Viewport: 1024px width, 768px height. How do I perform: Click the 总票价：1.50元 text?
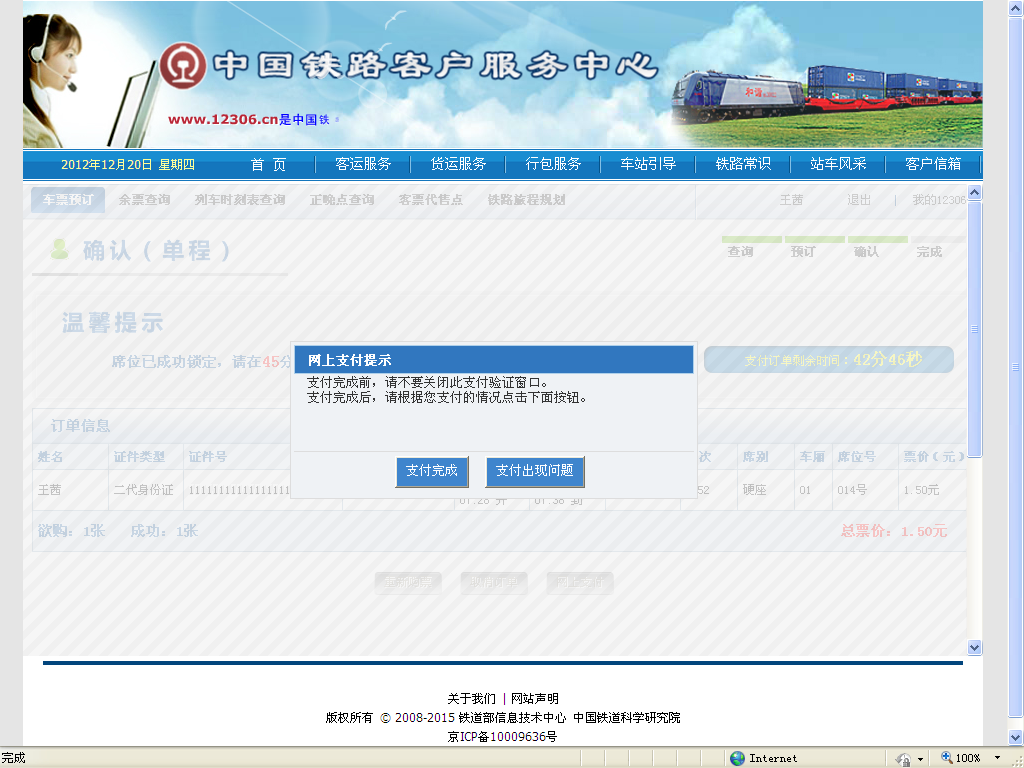pyautogui.click(x=893, y=531)
